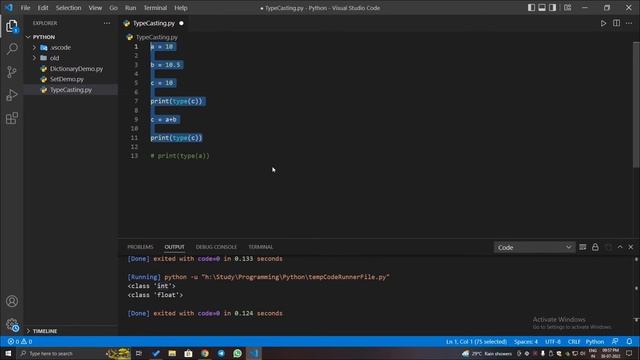
Task: Customize layout icon in title bar
Action: tap(567, 8)
